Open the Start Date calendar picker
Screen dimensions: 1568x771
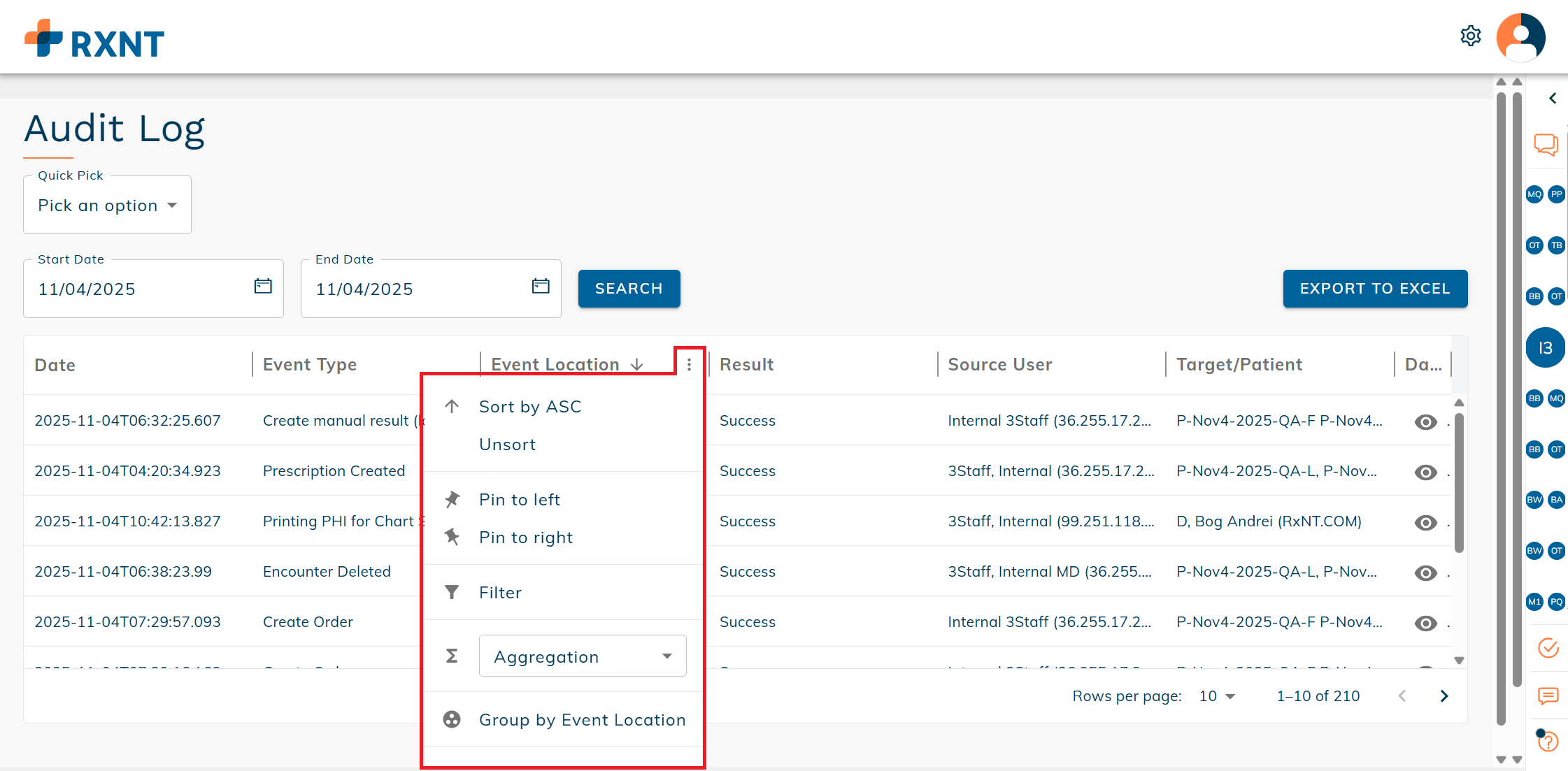(x=263, y=286)
